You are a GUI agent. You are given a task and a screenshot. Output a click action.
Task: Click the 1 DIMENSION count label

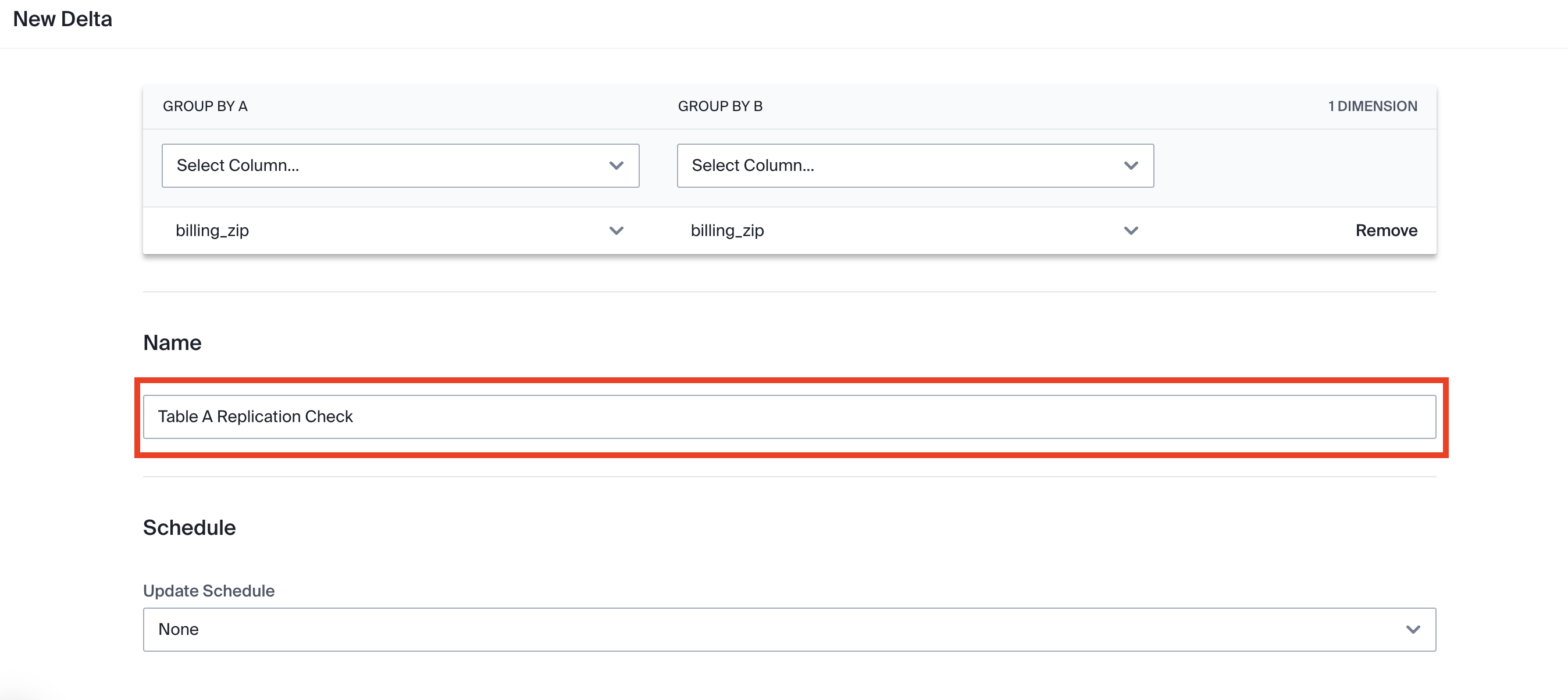pyautogui.click(x=1372, y=106)
